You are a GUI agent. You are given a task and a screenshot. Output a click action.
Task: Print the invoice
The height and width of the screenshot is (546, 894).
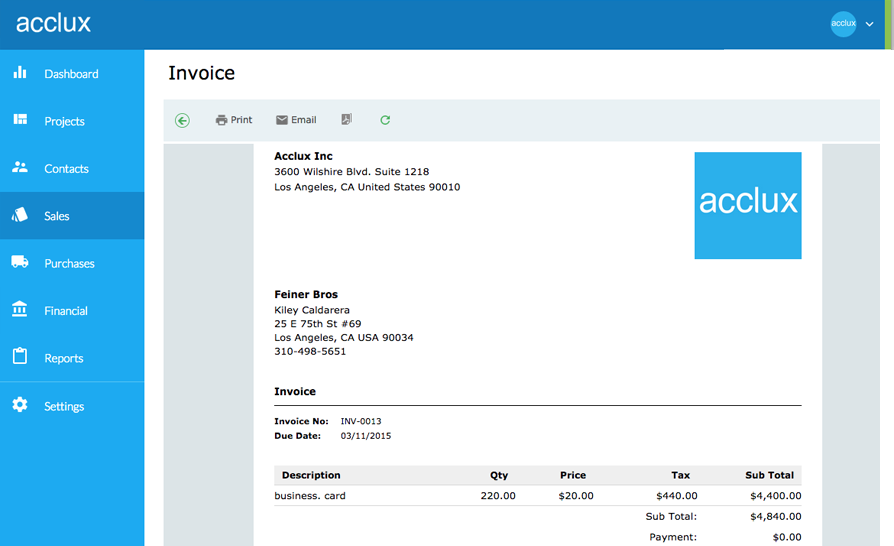coord(234,120)
